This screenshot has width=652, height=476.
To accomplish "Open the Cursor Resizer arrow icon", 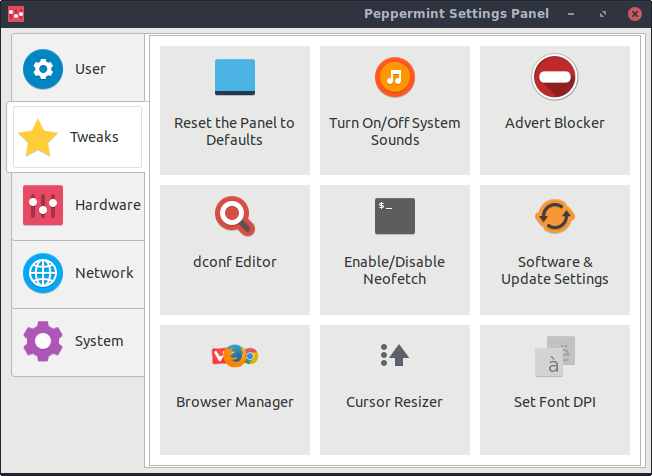I will pyautogui.click(x=395, y=354).
